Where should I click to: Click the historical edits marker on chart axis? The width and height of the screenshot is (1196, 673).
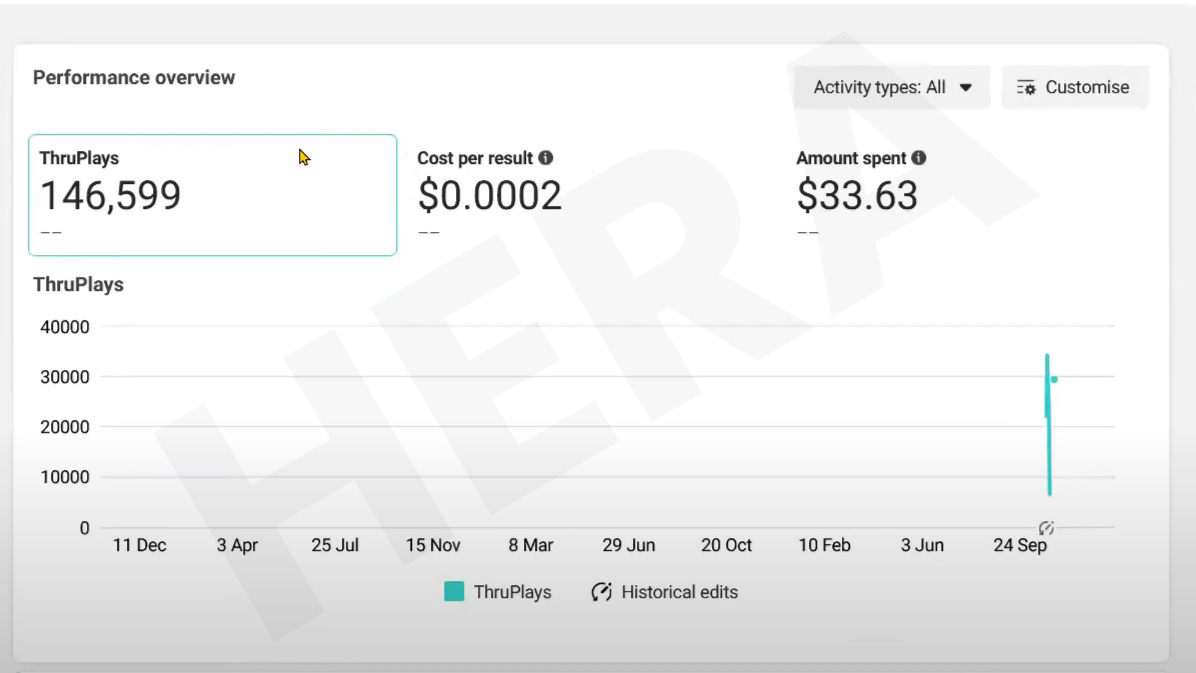[1046, 527]
